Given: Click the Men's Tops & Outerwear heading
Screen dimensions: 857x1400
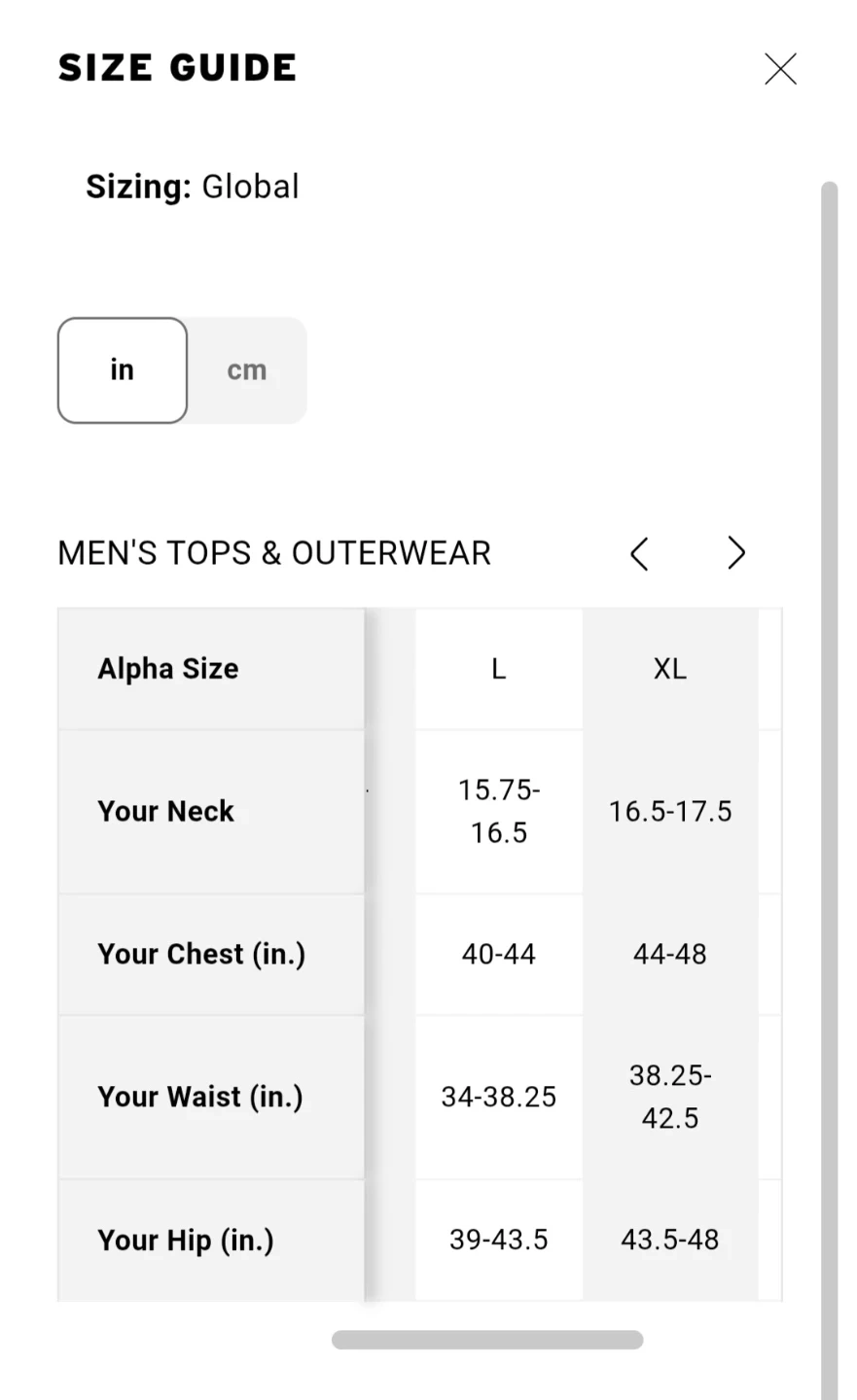Looking at the screenshot, I should [274, 553].
